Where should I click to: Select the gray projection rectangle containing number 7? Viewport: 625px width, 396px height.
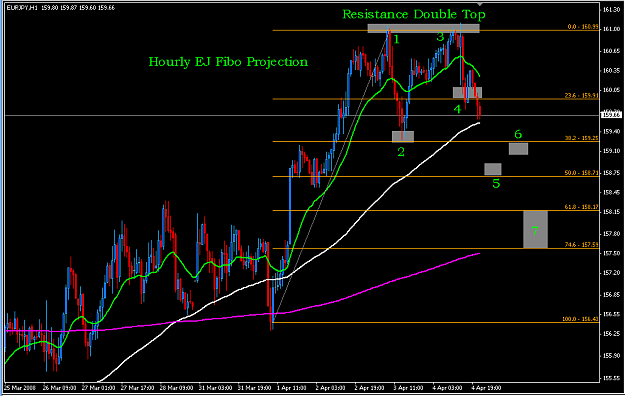pos(535,230)
